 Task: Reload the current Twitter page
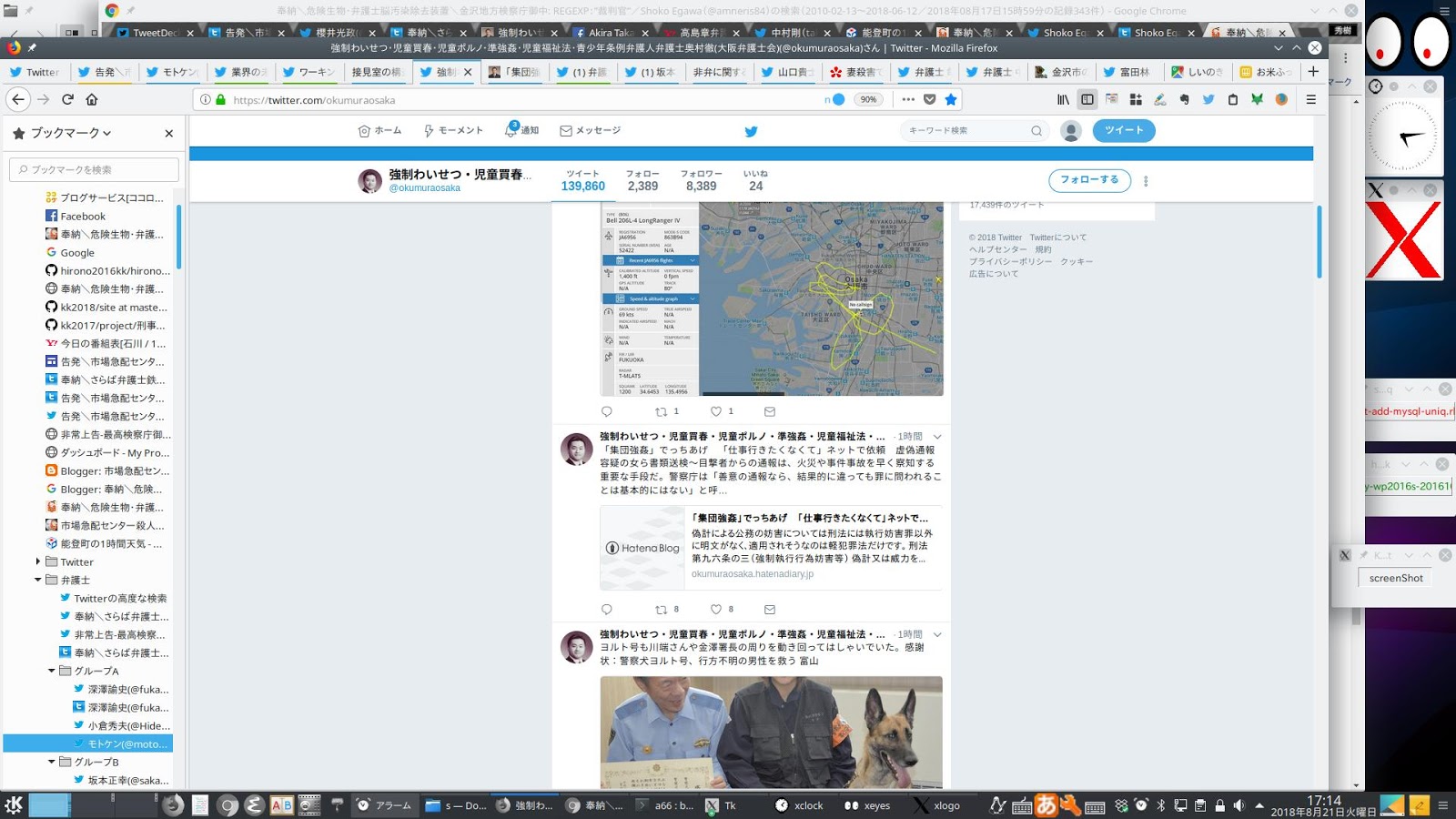[x=67, y=99]
